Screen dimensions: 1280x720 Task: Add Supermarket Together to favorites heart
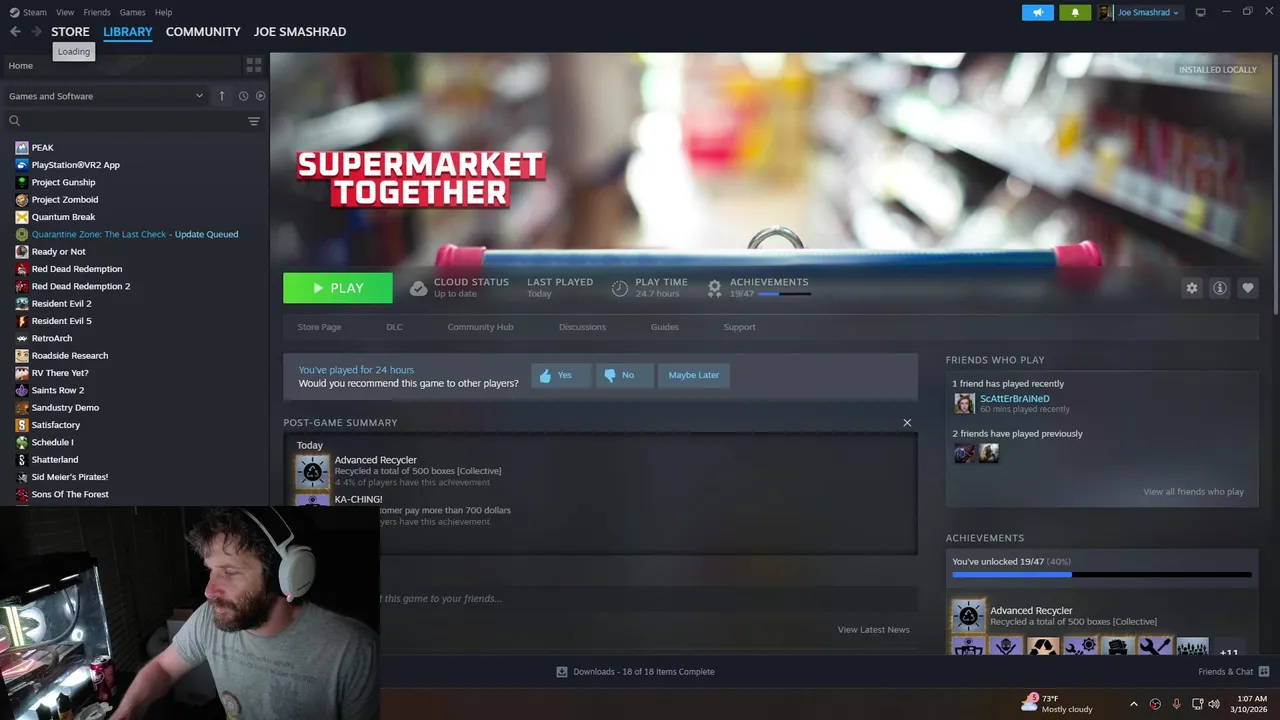1247,288
